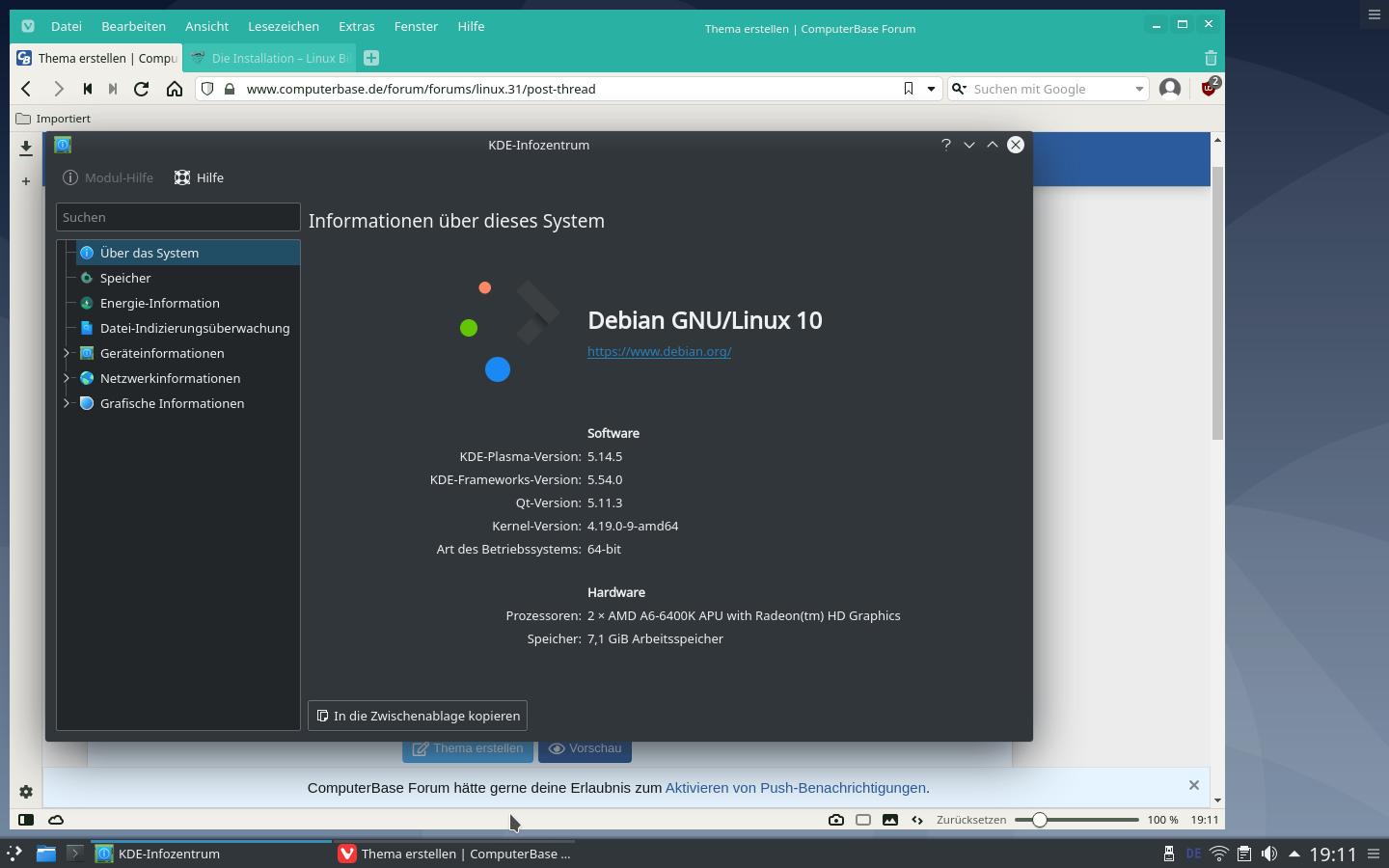Go to the Vivaldi home page
1389x868 pixels.
(175, 89)
